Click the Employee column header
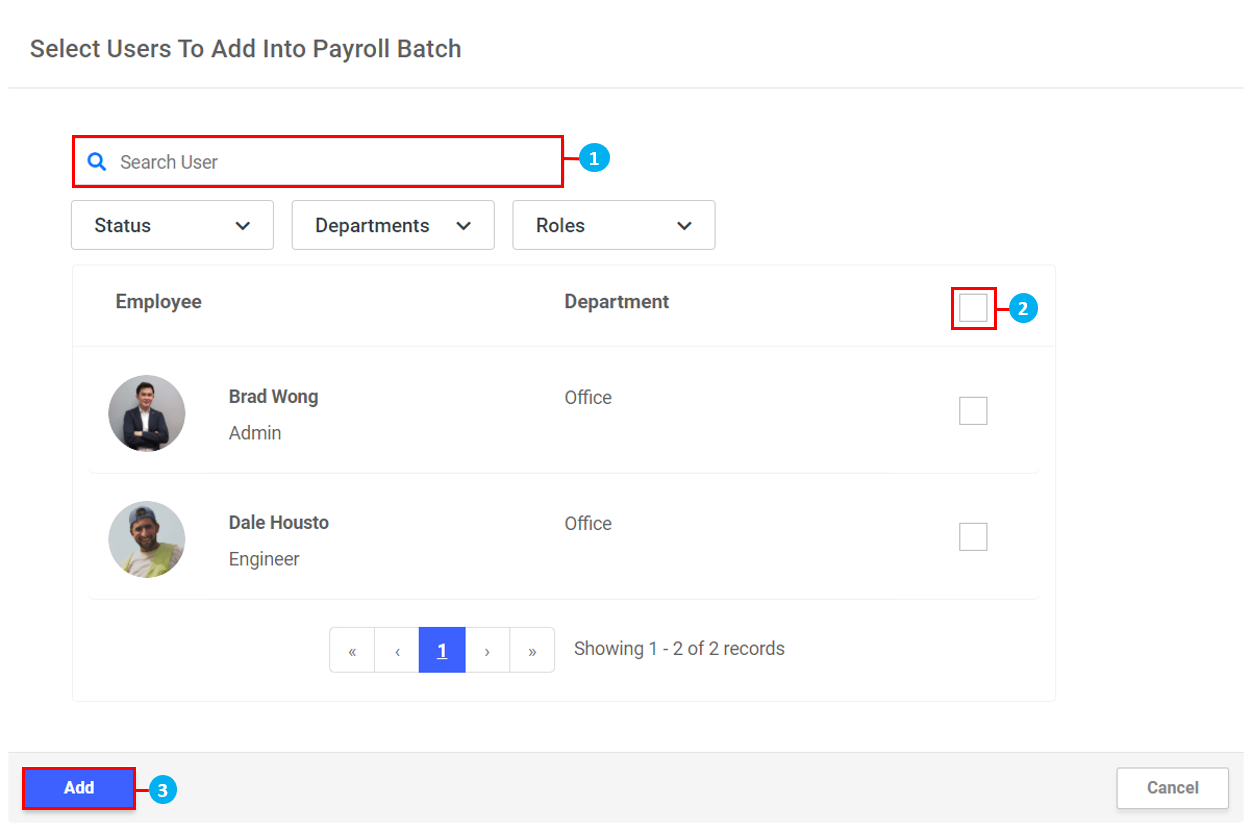The height and width of the screenshot is (831, 1252). pyautogui.click(x=158, y=302)
